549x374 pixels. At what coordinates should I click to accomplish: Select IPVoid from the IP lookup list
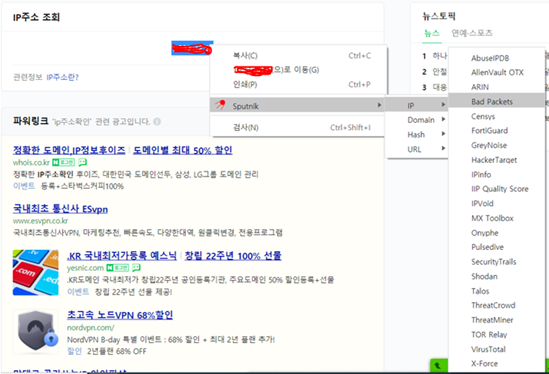(496, 203)
